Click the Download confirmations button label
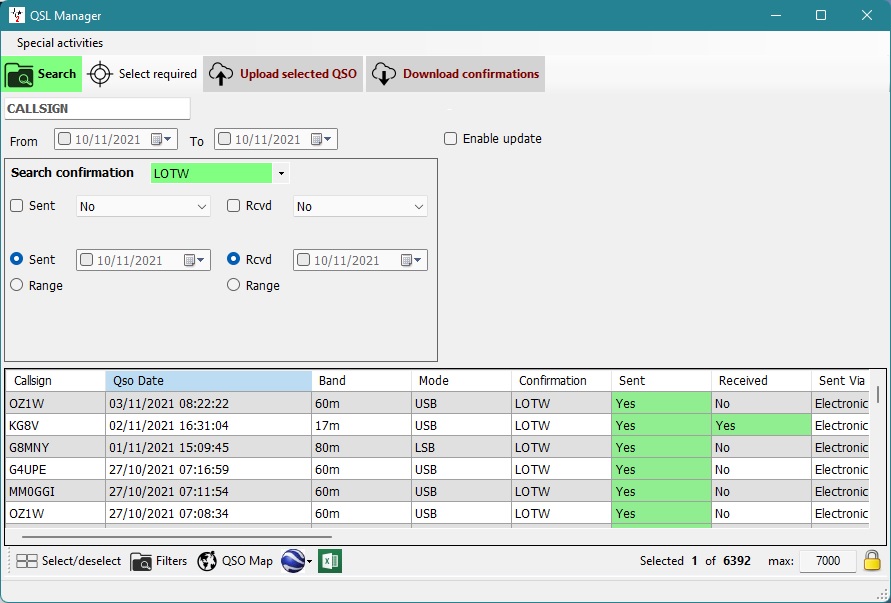The image size is (891, 603). 471,74
